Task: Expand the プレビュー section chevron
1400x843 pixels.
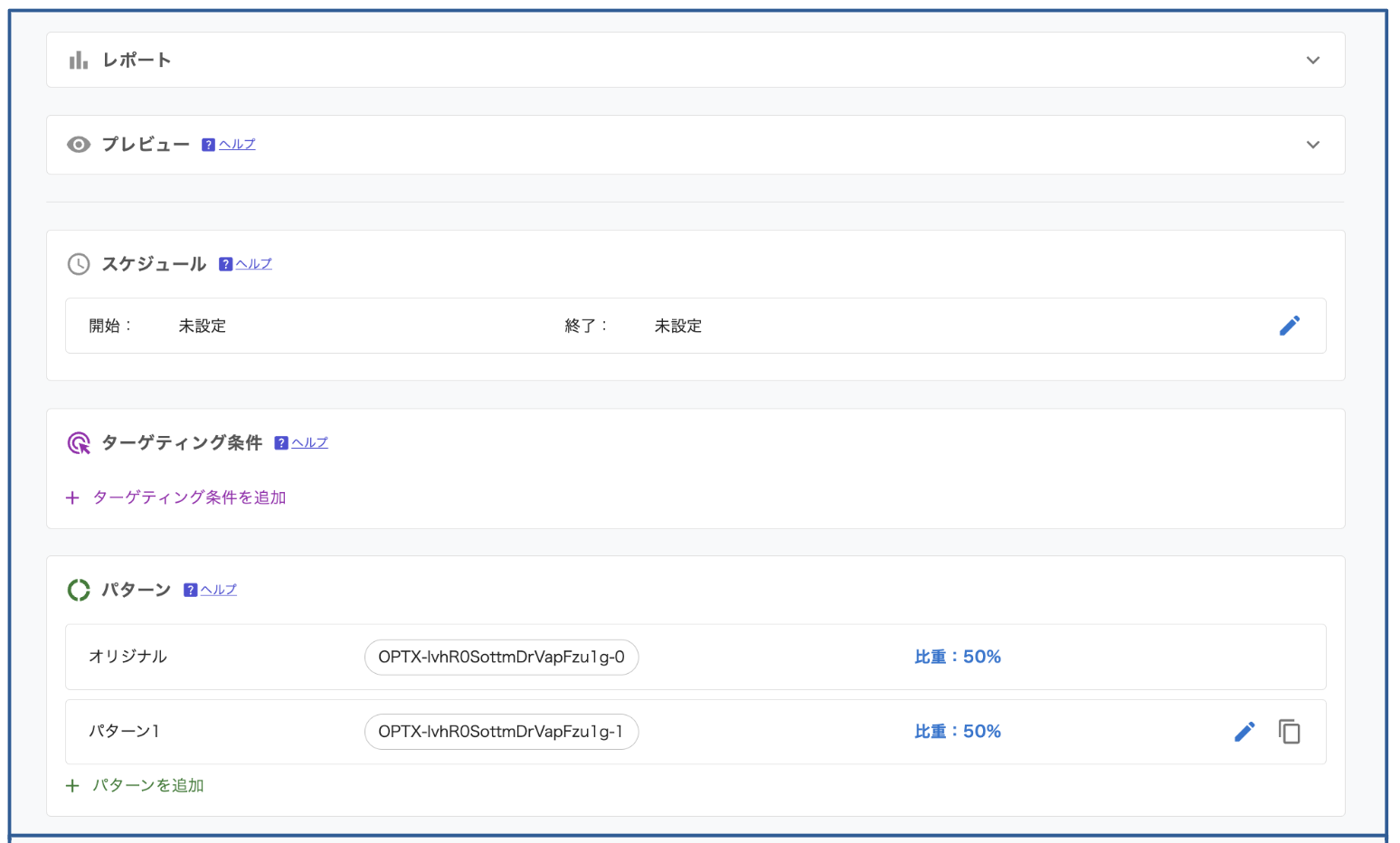Action: tap(1312, 145)
